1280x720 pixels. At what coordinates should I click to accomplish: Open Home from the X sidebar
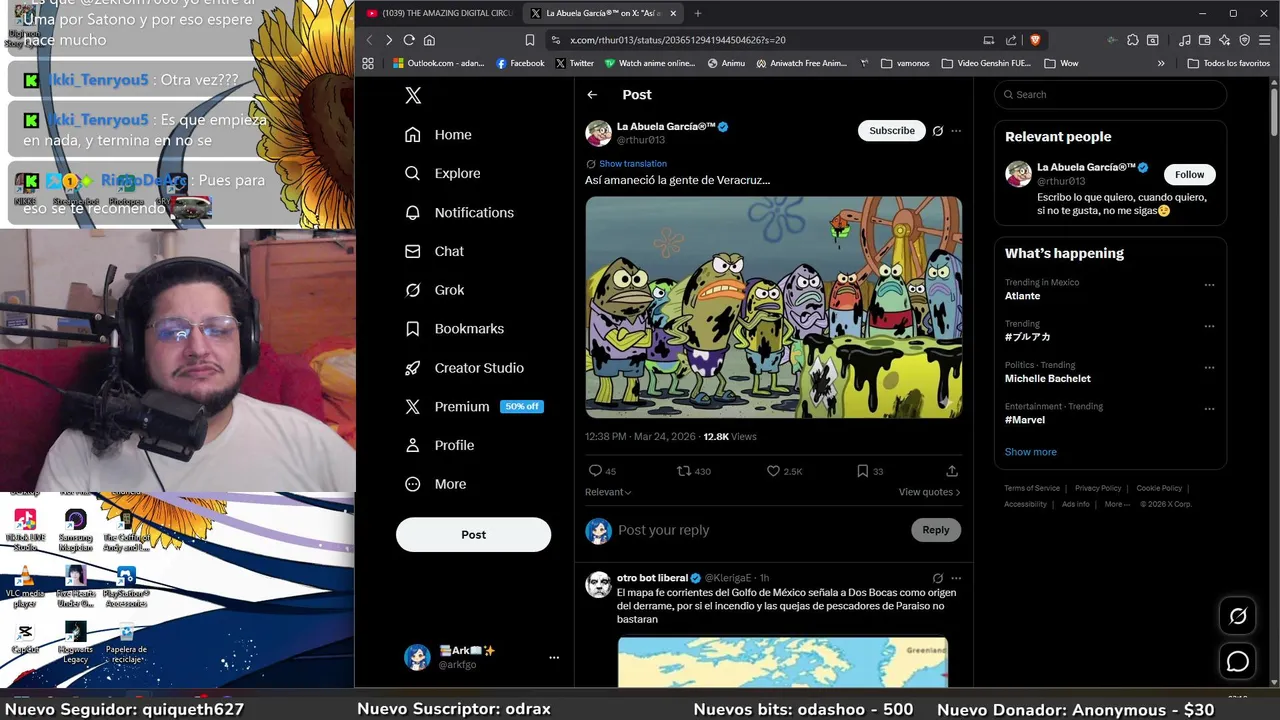438,135
